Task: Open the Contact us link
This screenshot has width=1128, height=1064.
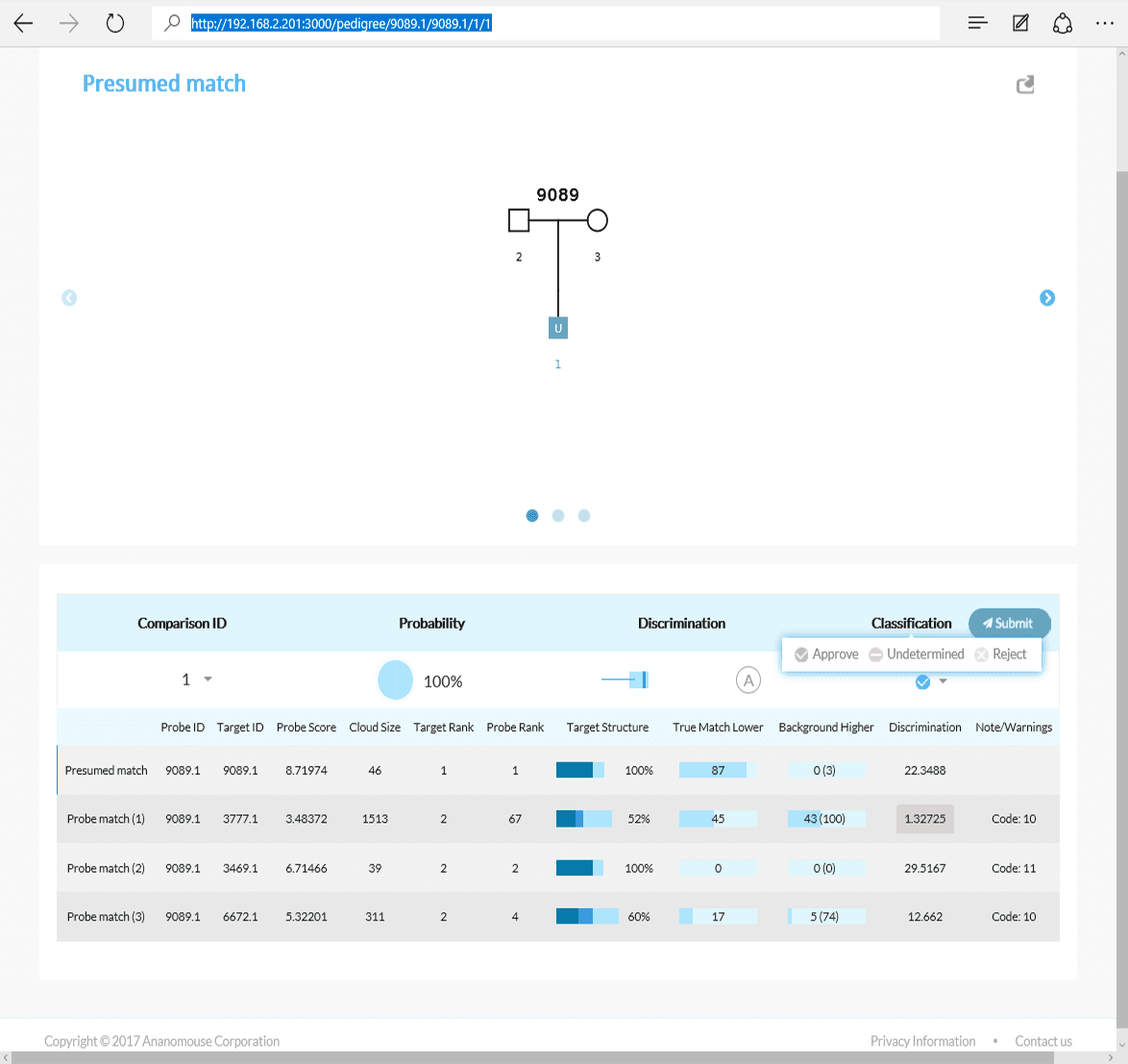Action: pos(1043,1041)
